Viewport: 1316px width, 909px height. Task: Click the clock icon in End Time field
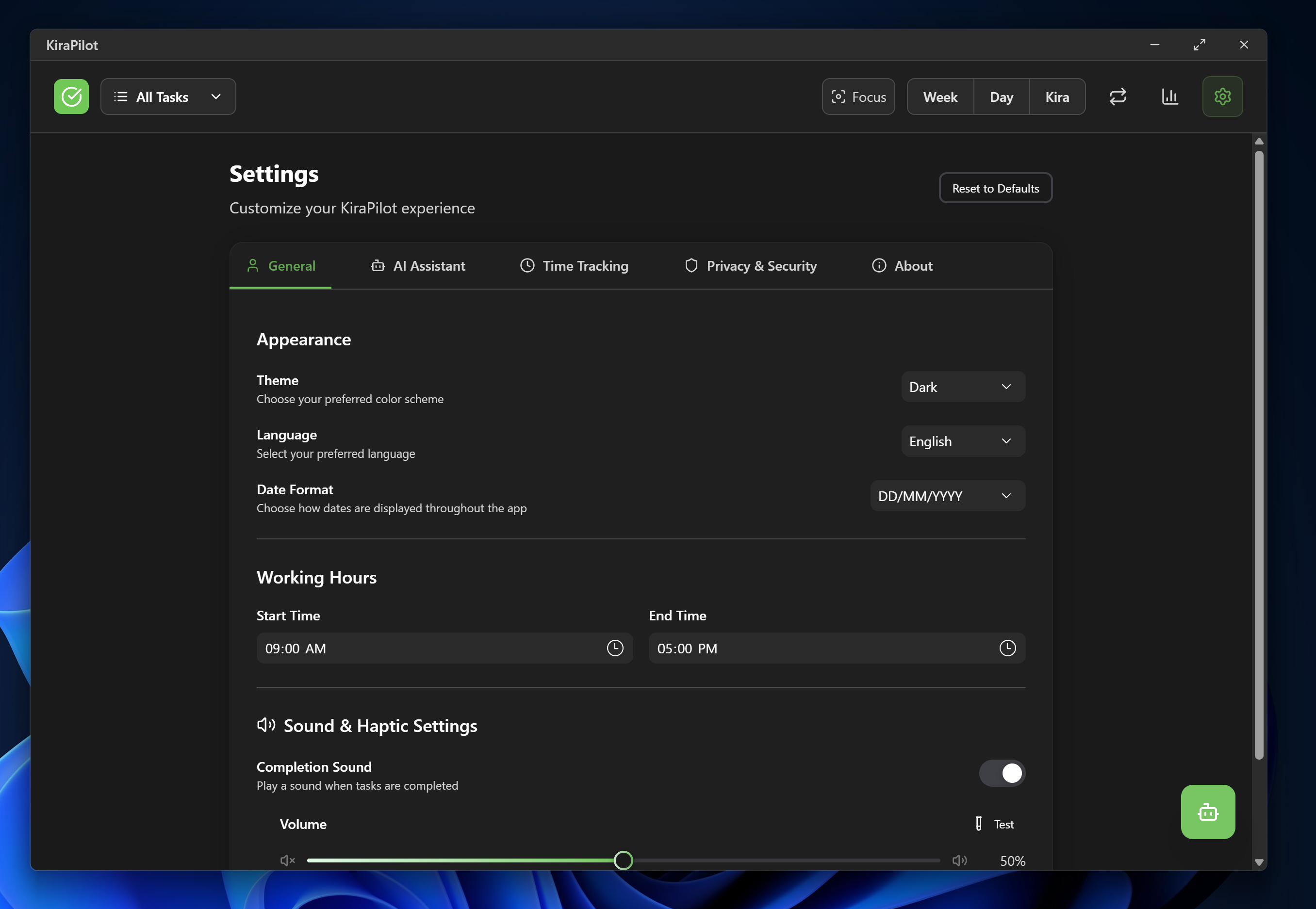coord(1007,648)
